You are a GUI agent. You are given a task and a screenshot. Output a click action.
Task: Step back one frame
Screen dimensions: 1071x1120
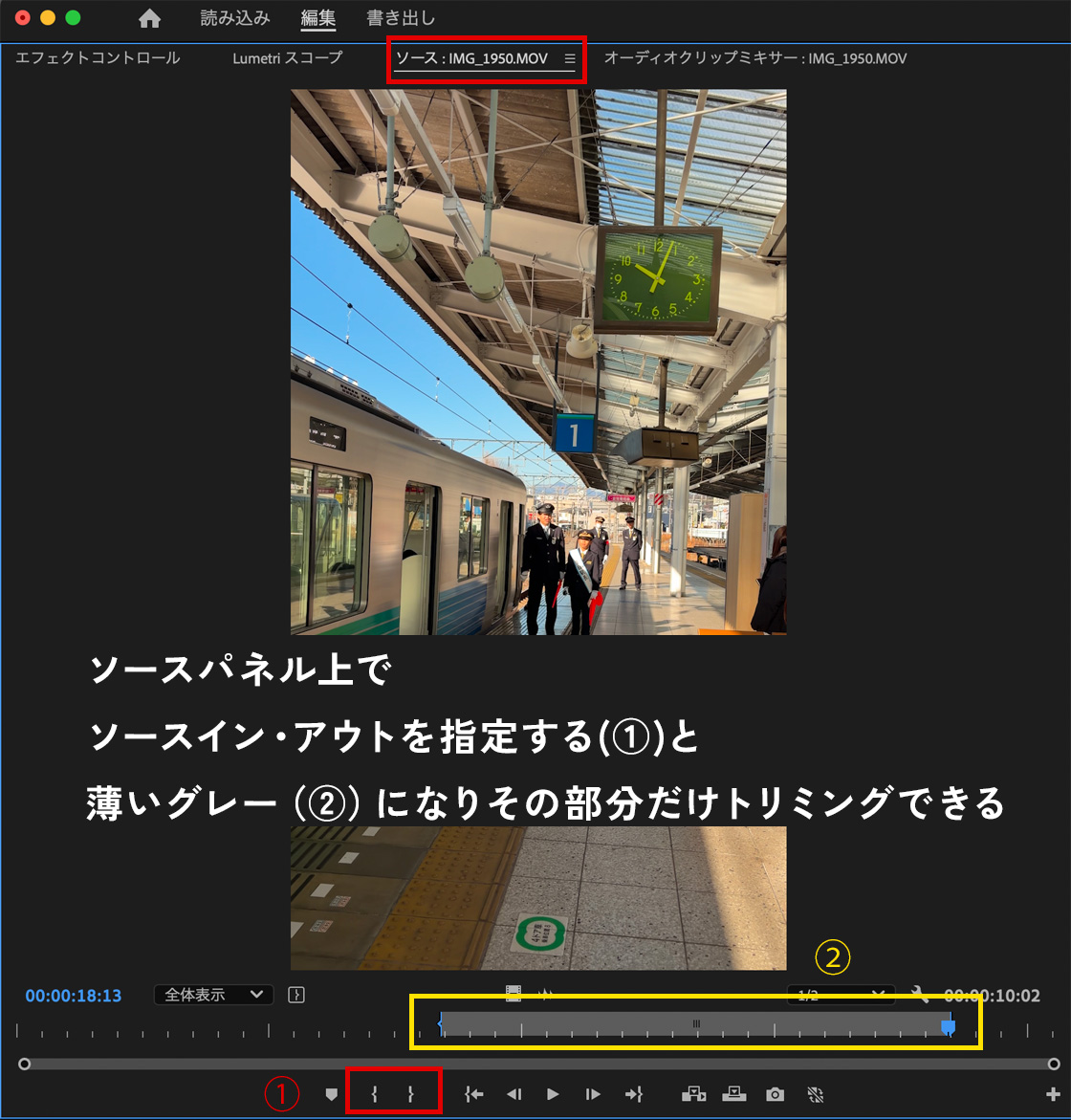(x=514, y=1094)
